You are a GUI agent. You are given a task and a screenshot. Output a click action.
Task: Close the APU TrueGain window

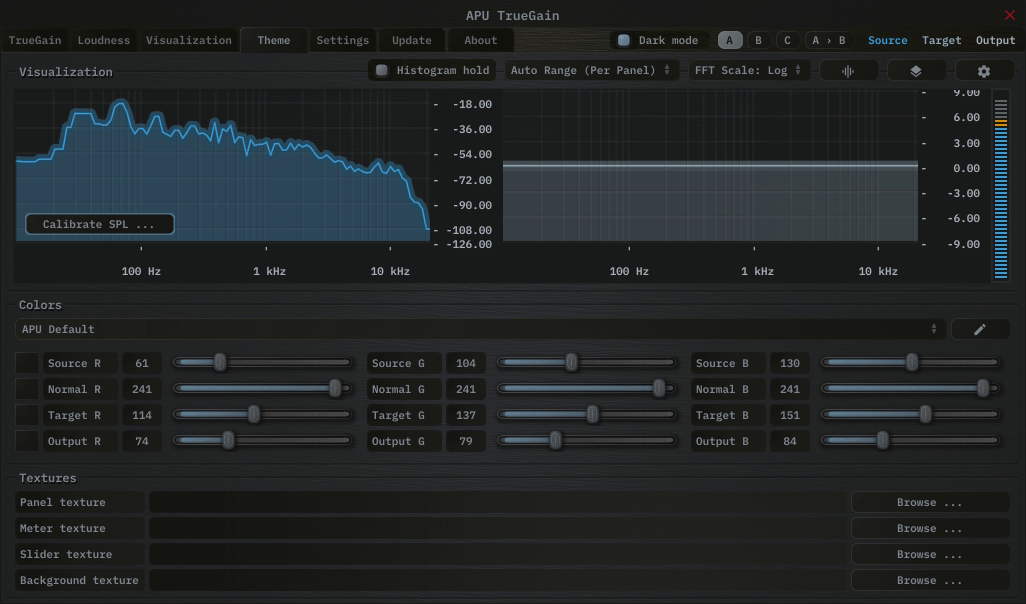1009,15
